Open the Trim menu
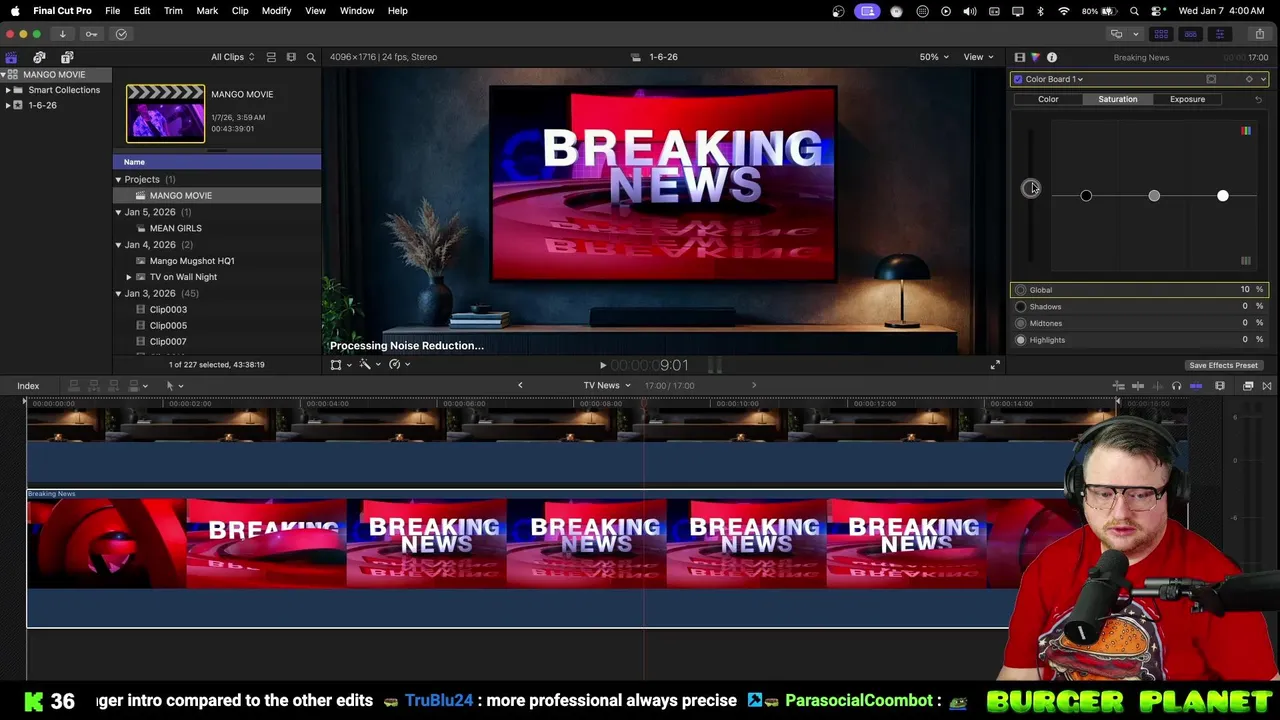Viewport: 1280px width, 720px height. pos(173,10)
